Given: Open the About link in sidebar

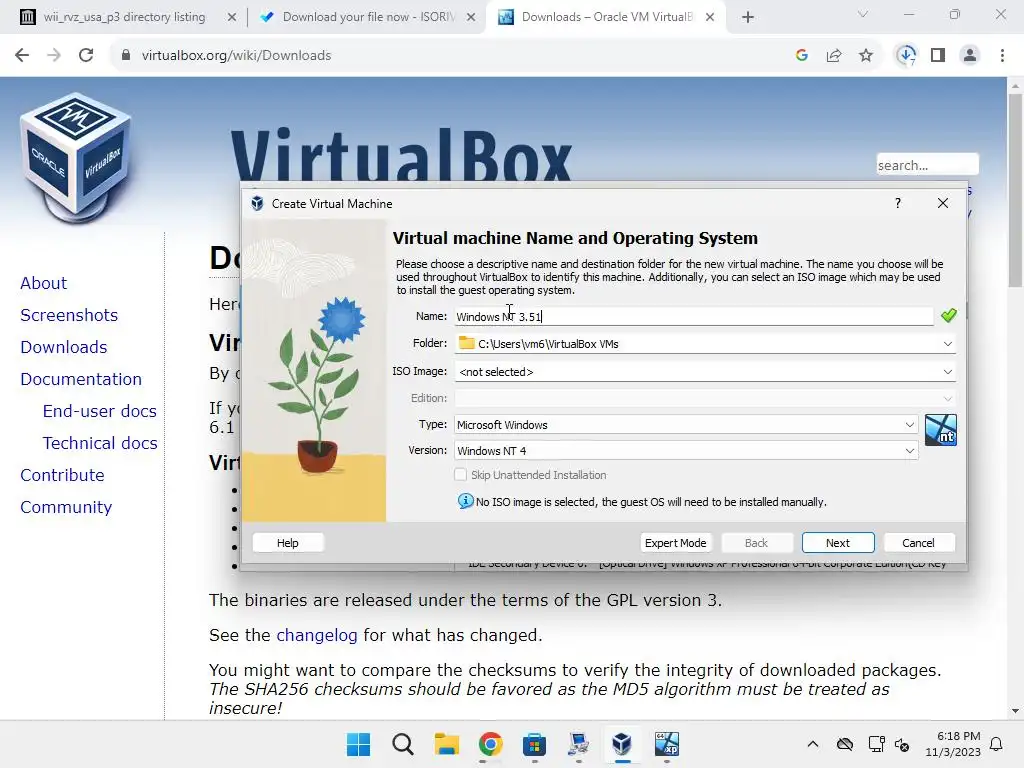Looking at the screenshot, I should pos(43,283).
